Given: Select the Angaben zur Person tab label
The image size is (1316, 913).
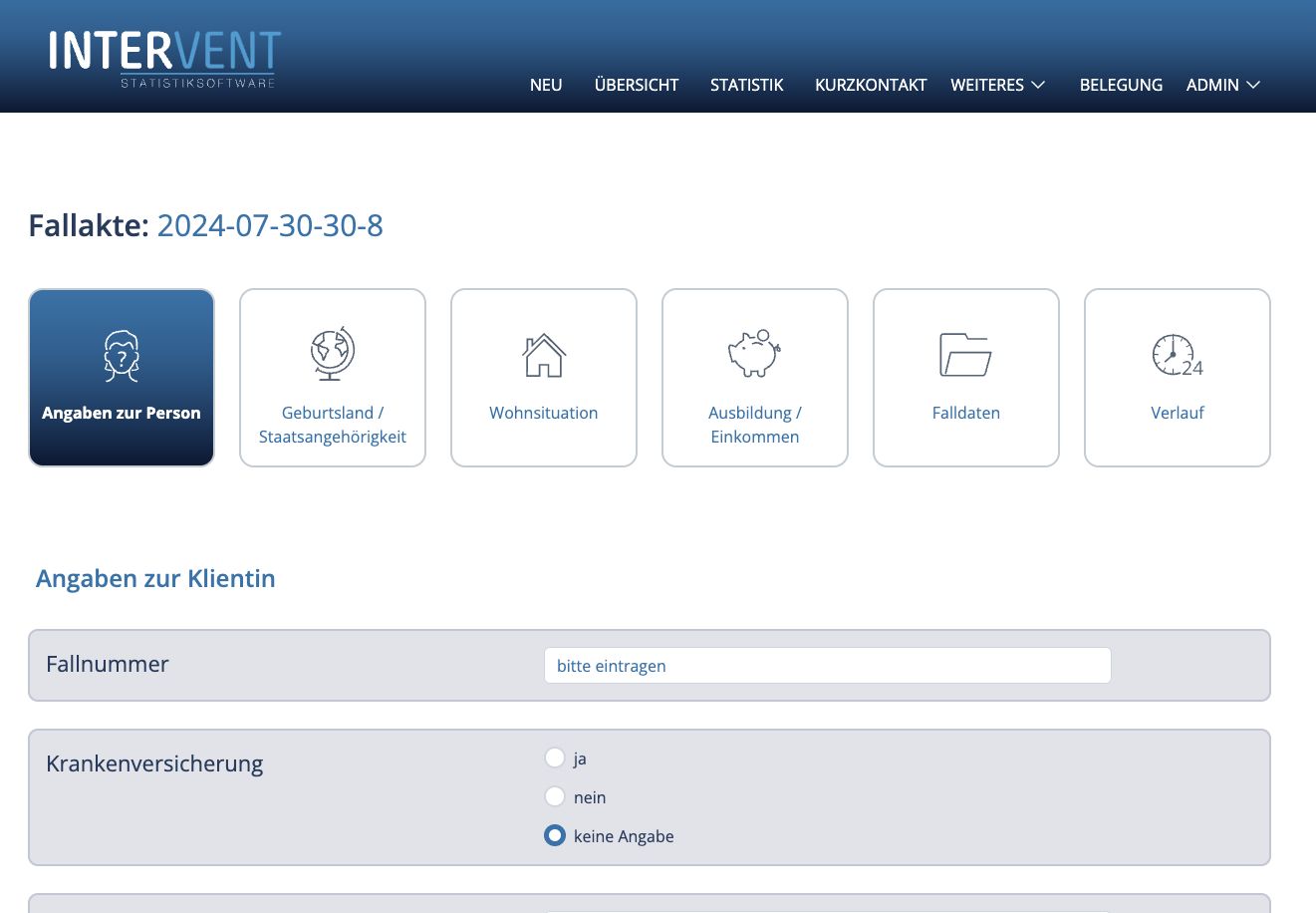Looking at the screenshot, I should (122, 413).
